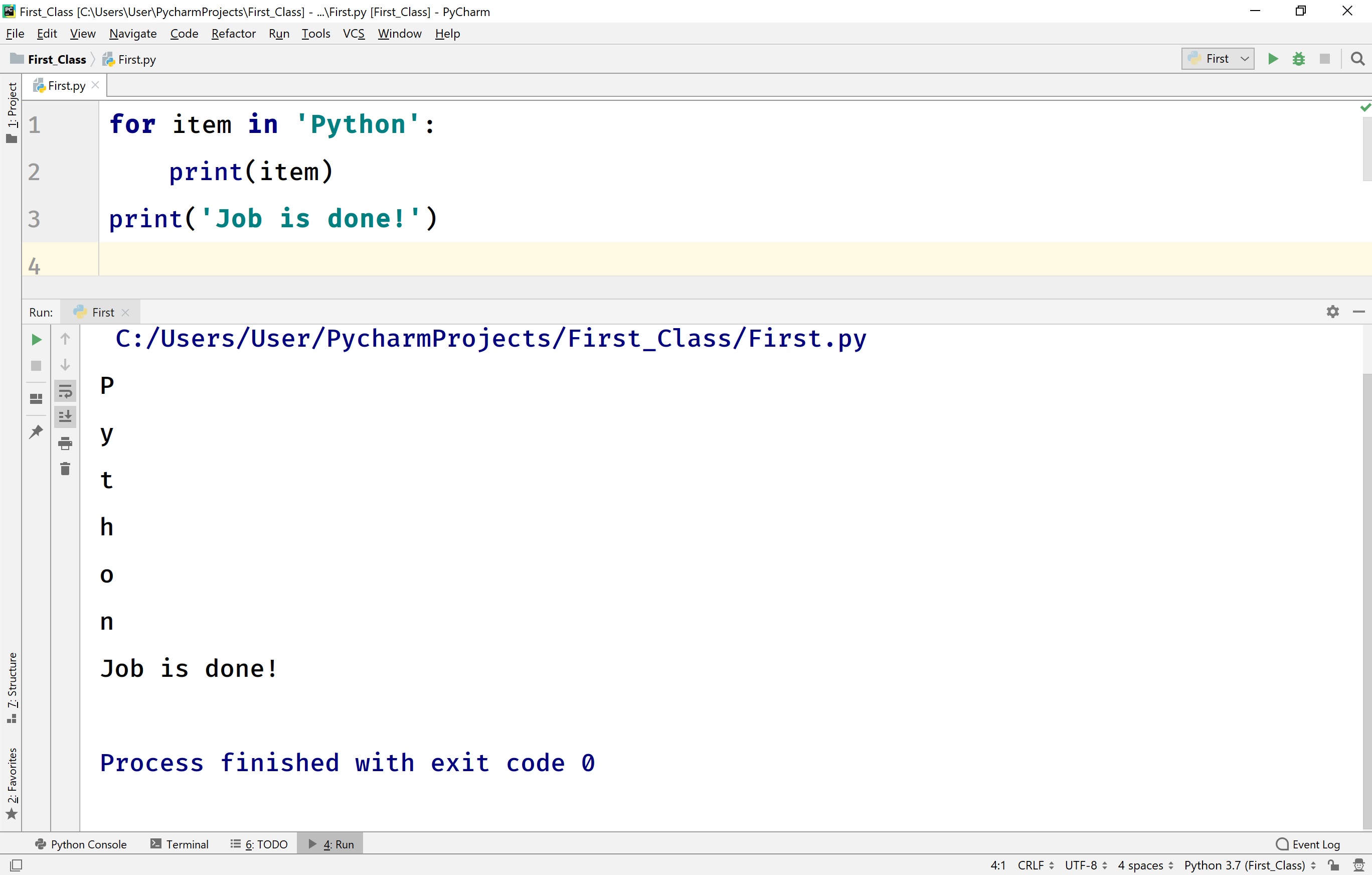Clear all output with trash icon
Viewport: 1372px width, 875px height.
tap(65, 469)
